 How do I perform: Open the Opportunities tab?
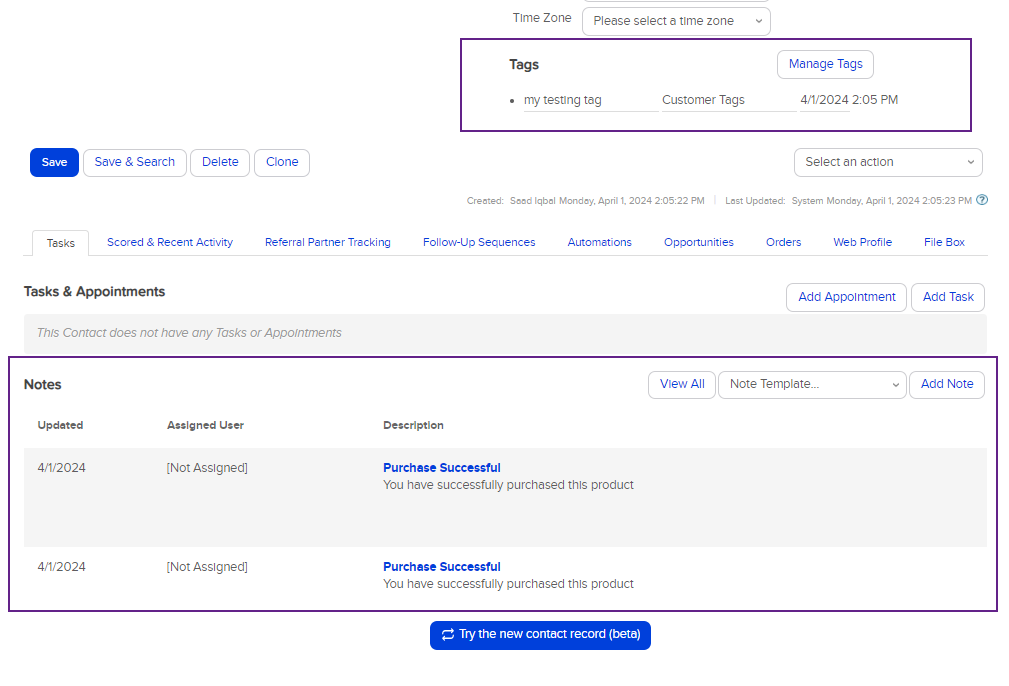(x=698, y=243)
